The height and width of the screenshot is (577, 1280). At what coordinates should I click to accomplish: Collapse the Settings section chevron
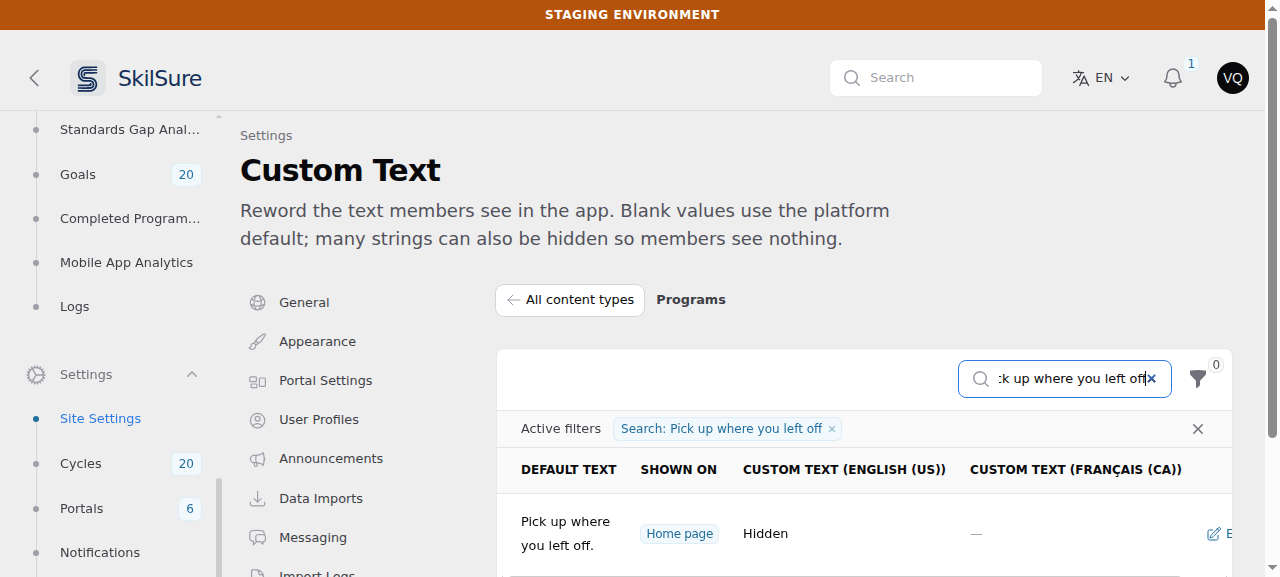(x=192, y=375)
